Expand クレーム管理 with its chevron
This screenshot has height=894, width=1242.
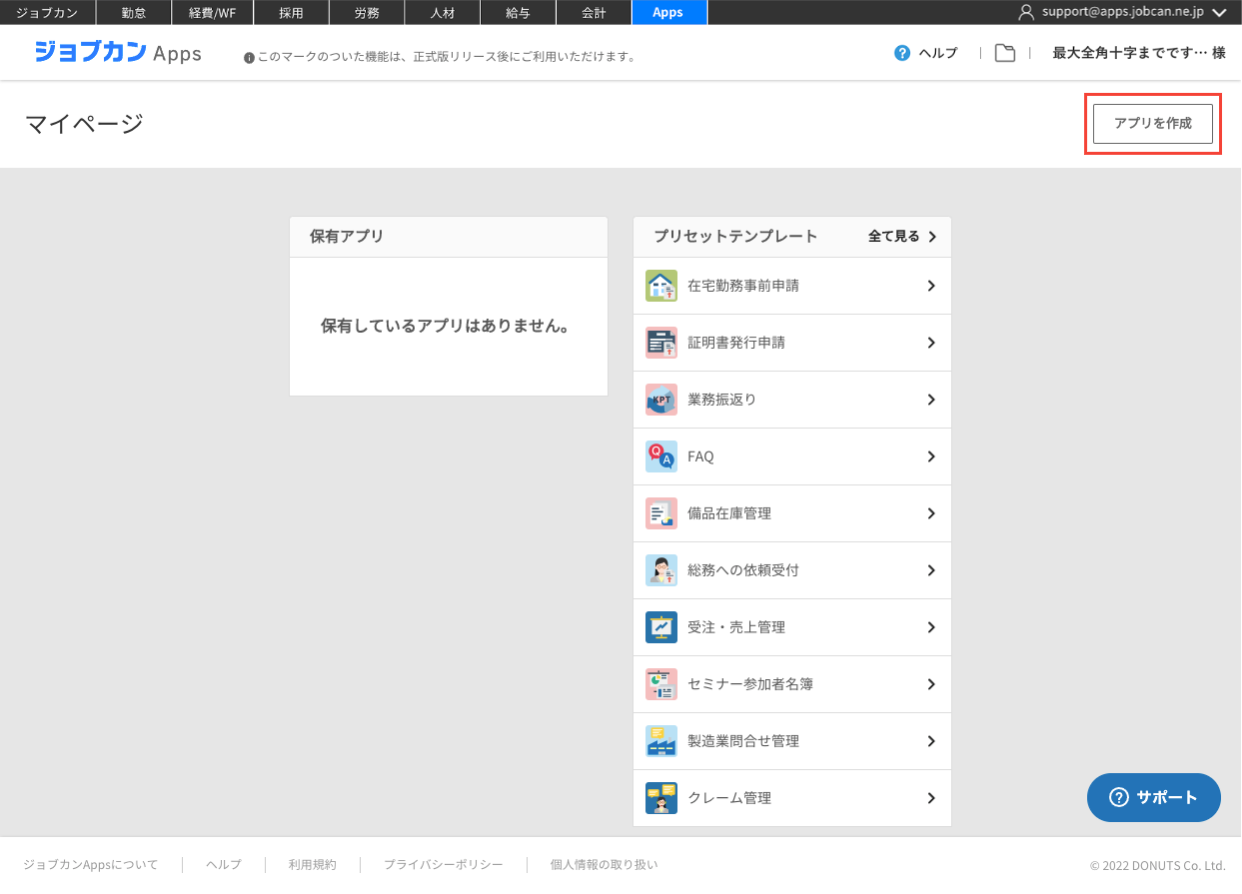[x=931, y=799]
